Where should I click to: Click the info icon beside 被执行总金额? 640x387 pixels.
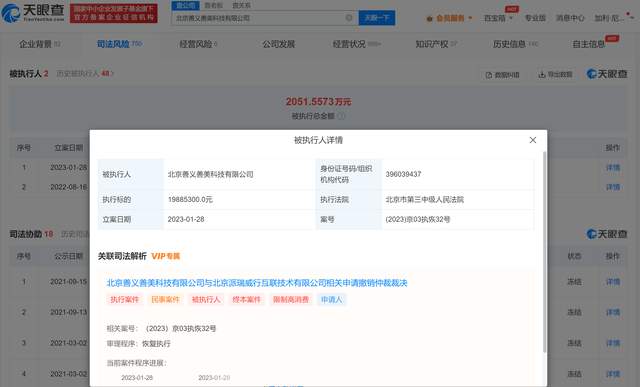(x=341, y=116)
